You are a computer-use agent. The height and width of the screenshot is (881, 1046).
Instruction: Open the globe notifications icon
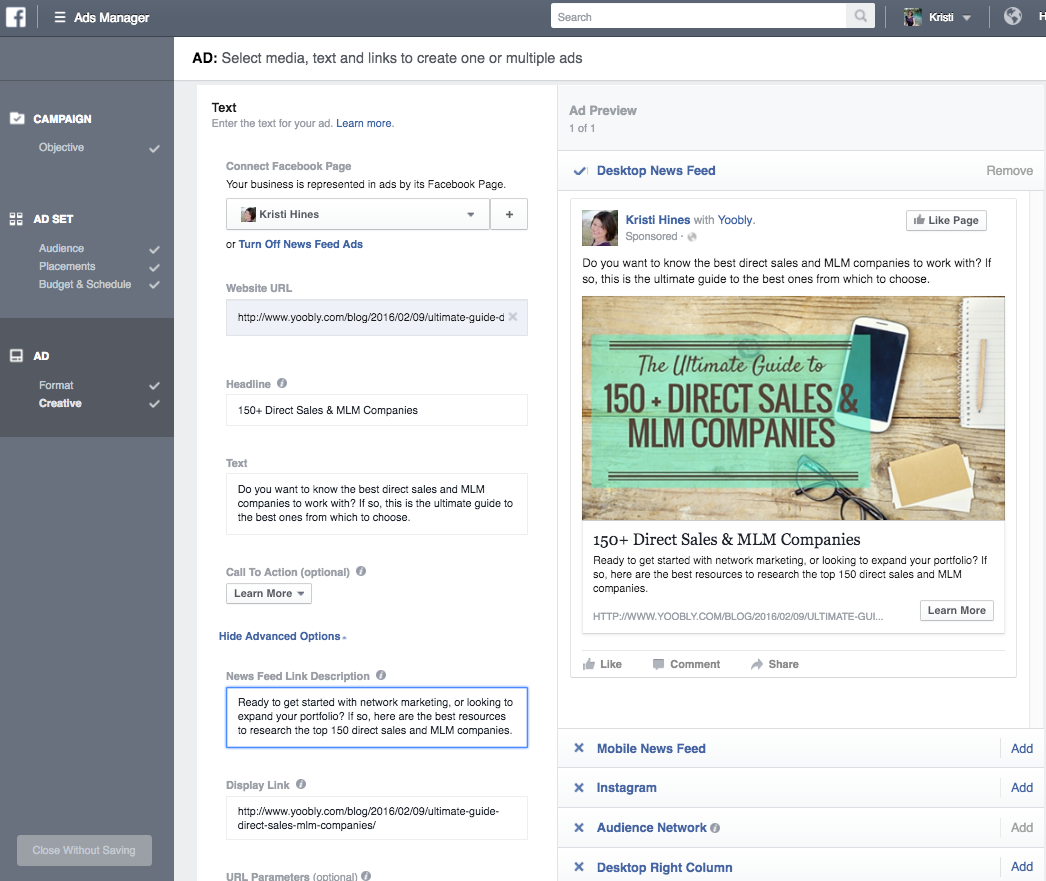pyautogui.click(x=1013, y=16)
